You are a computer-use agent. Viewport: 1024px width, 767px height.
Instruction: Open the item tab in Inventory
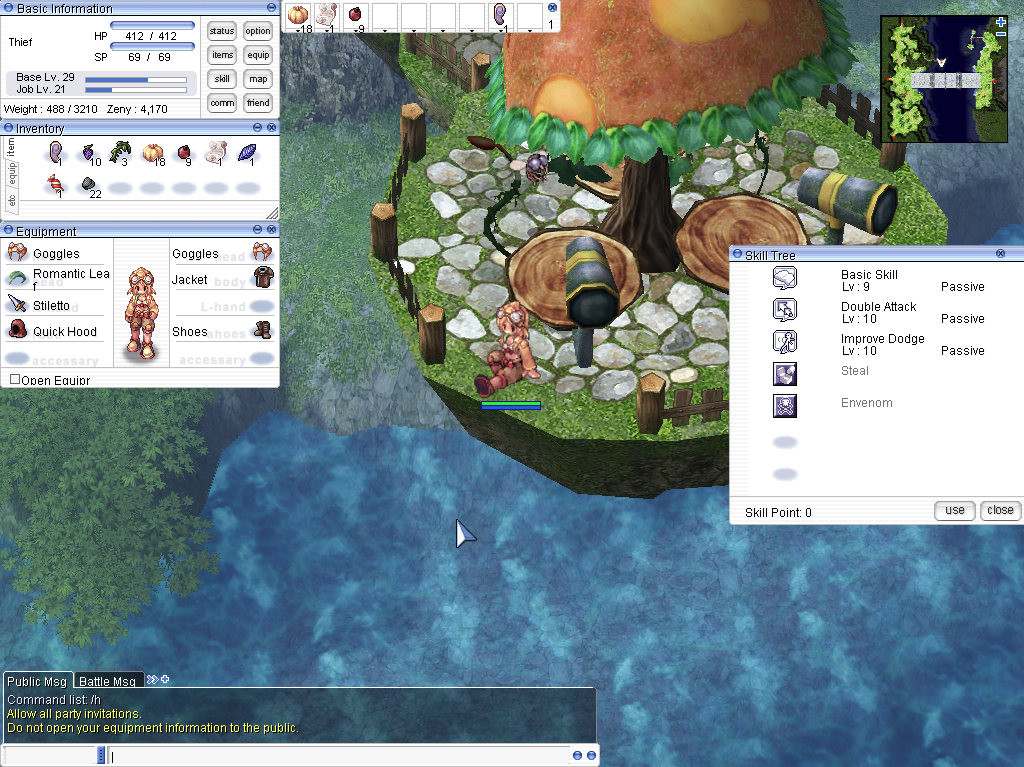coord(10,148)
